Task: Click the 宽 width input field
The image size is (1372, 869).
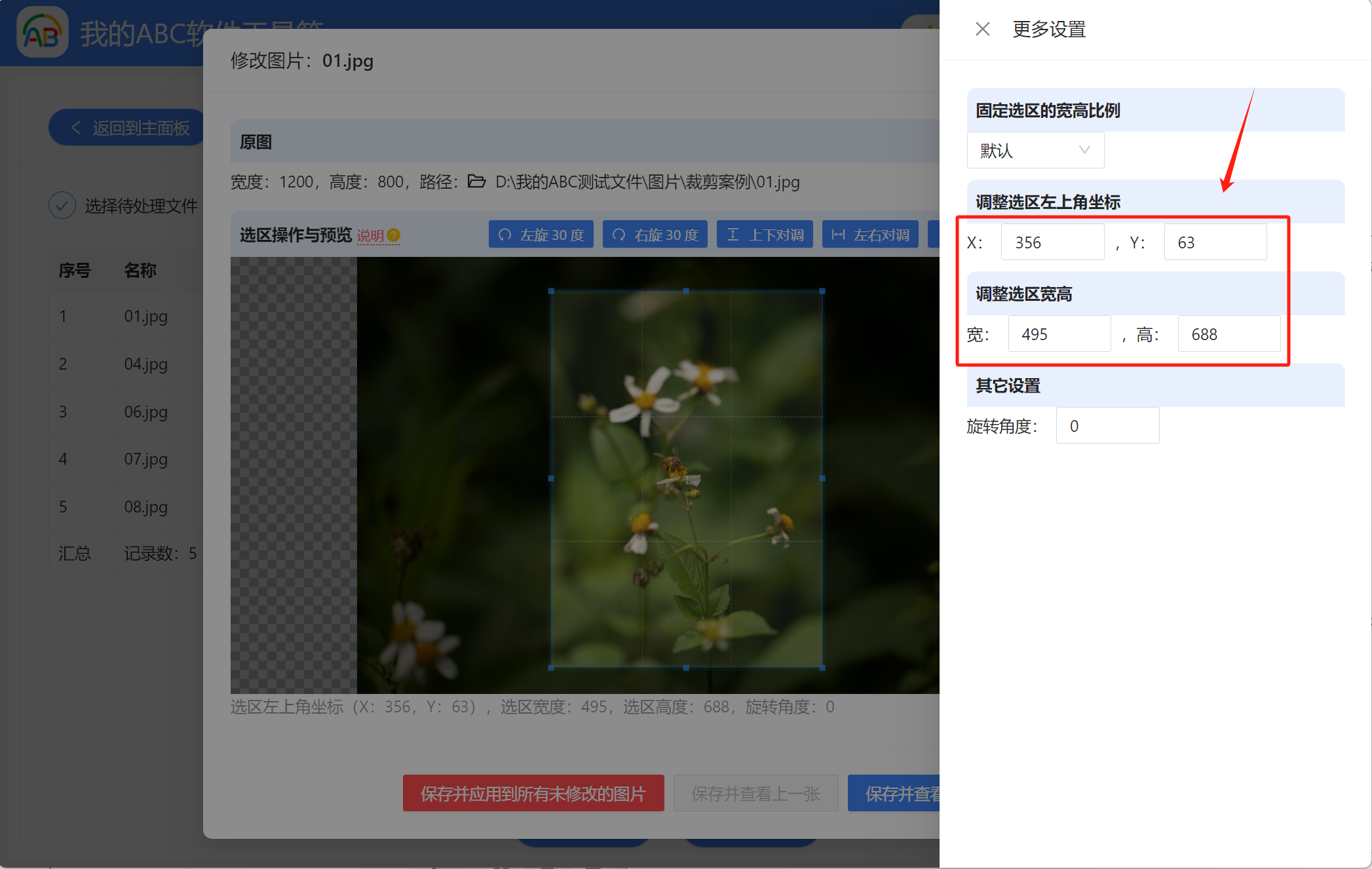Action: (1059, 334)
